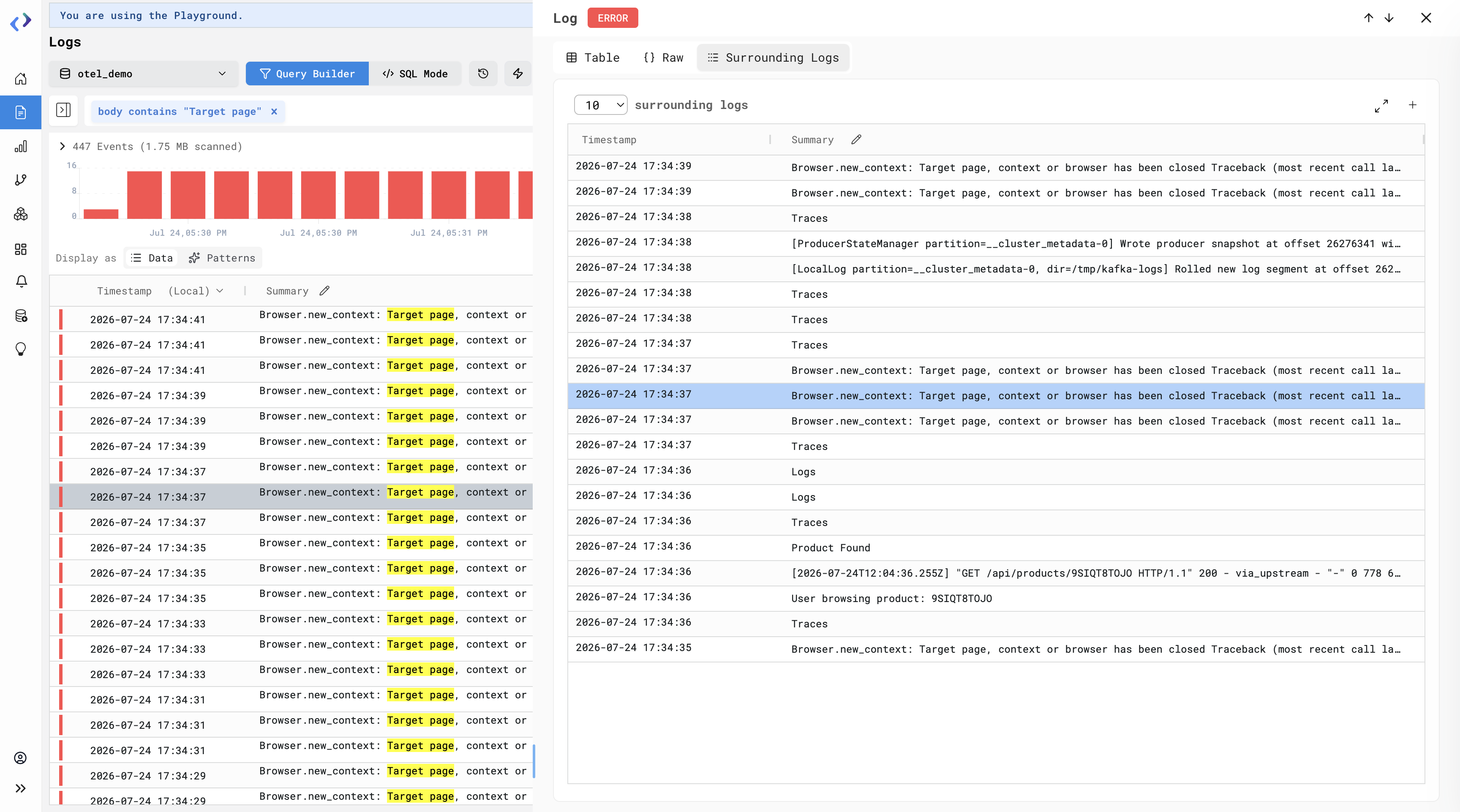Image resolution: width=1460 pixels, height=812 pixels.
Task: Expand the sidebar with double chevron
Action: click(x=20, y=788)
